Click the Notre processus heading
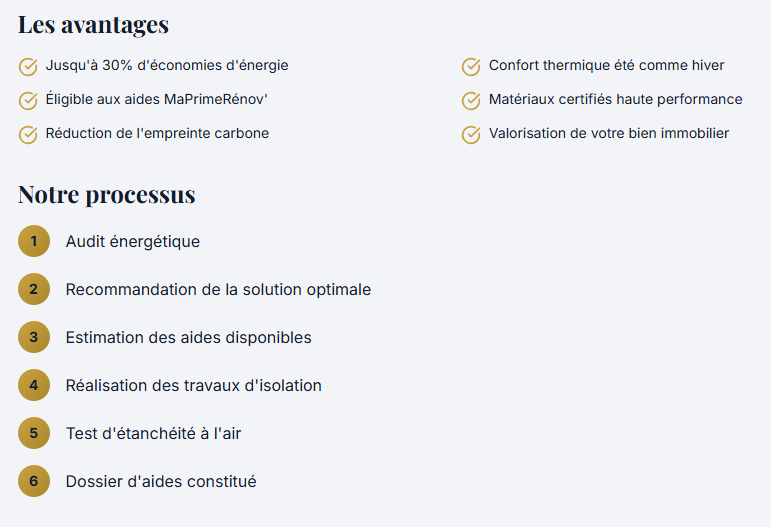This screenshot has height=527, width=771. click(x=106, y=194)
